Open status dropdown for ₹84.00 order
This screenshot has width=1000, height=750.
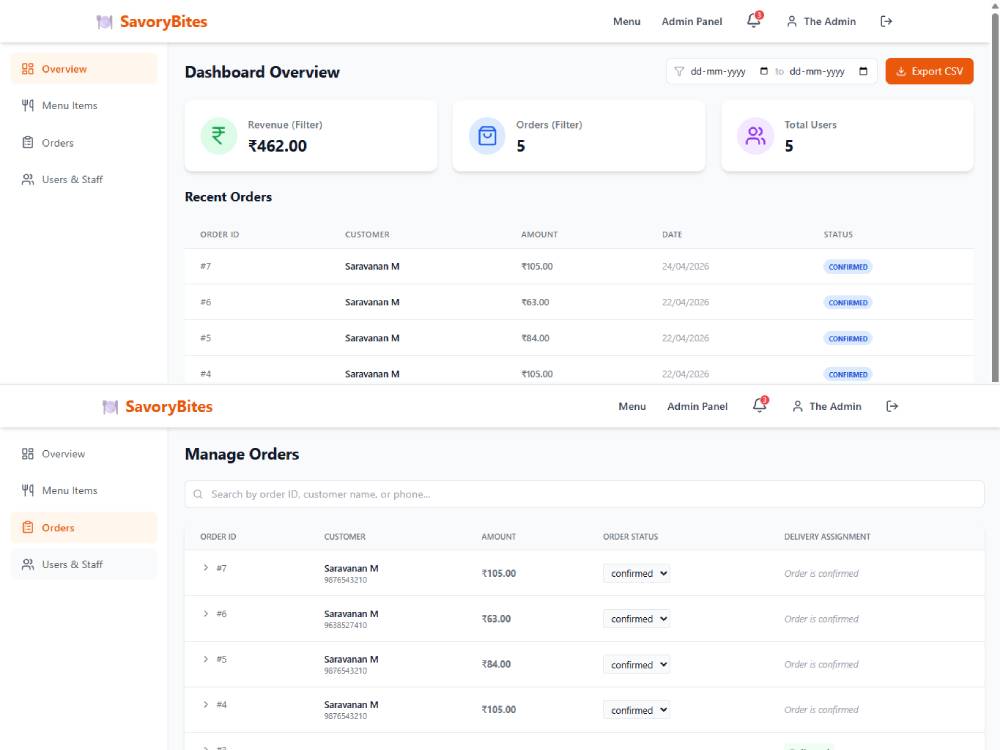click(x=636, y=665)
